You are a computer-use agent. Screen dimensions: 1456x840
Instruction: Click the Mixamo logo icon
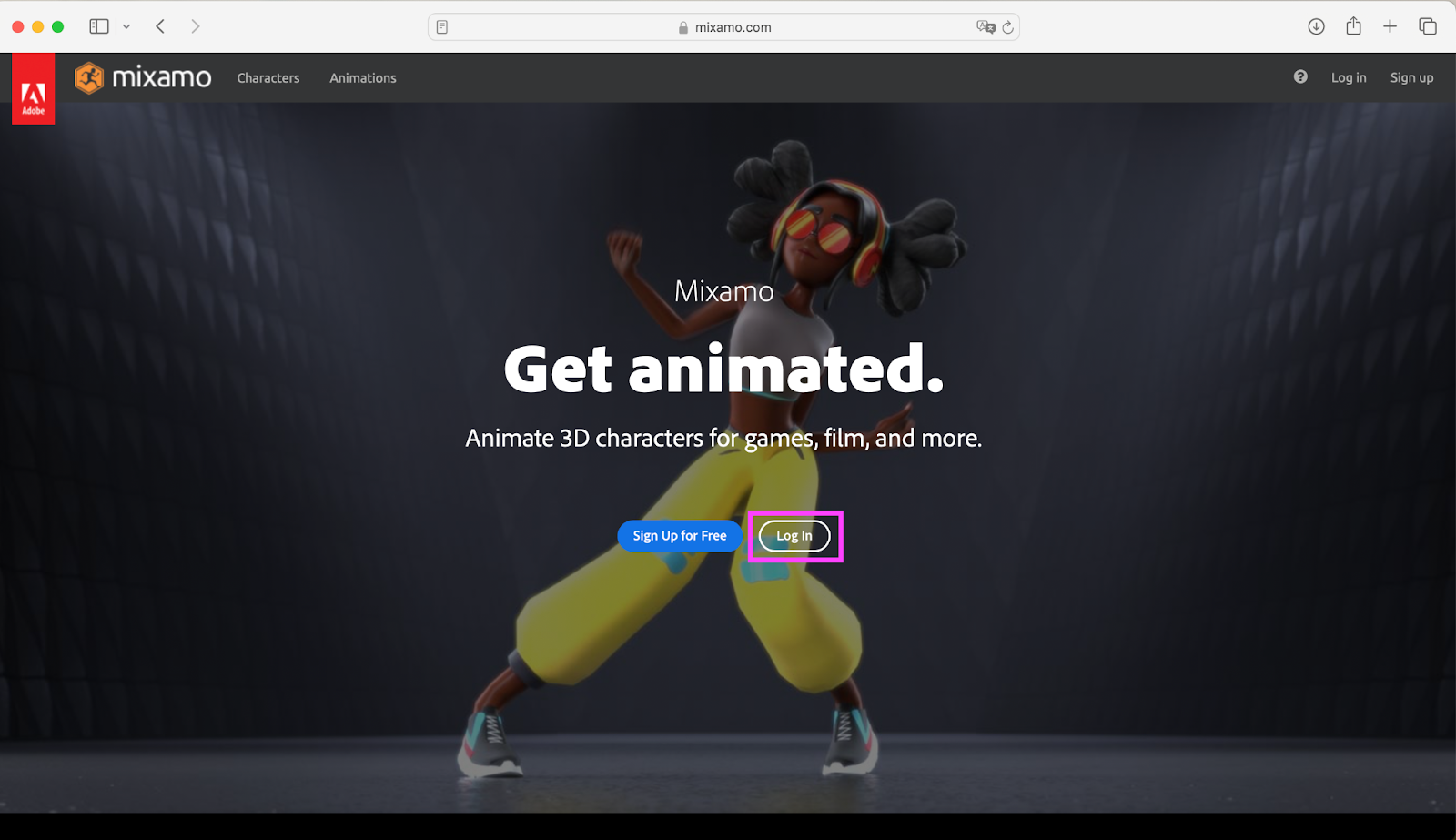point(89,78)
